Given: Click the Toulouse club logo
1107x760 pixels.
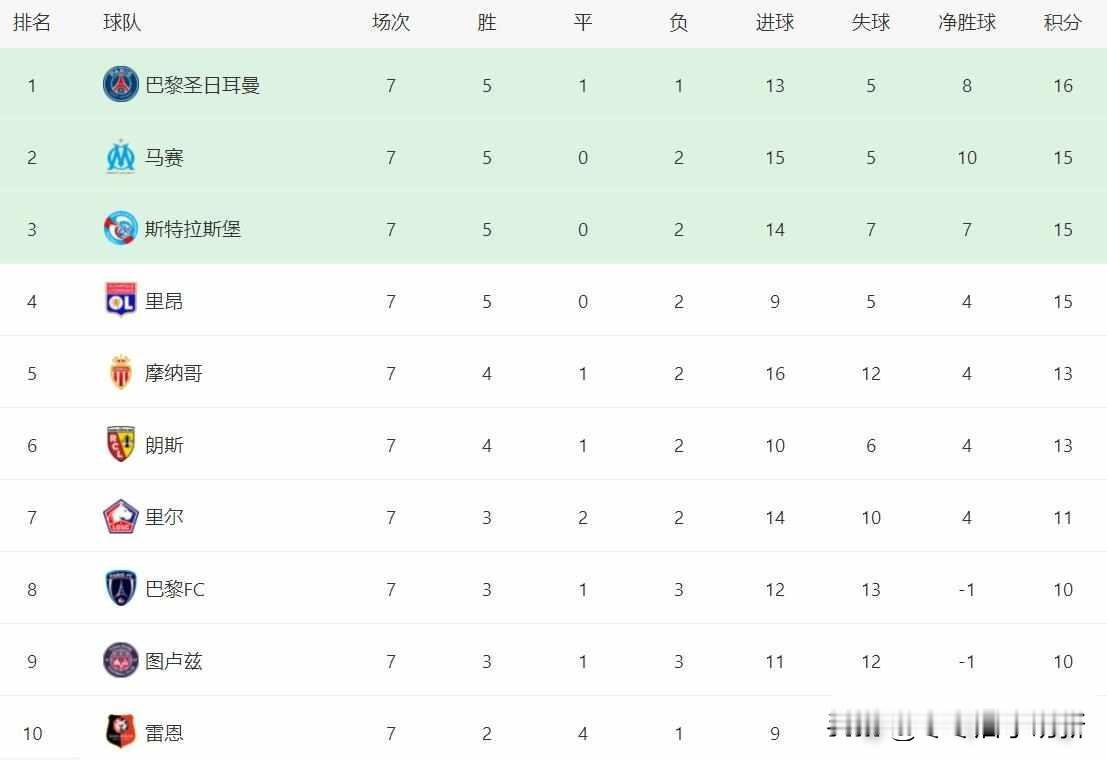Looking at the screenshot, I should coord(120,661).
